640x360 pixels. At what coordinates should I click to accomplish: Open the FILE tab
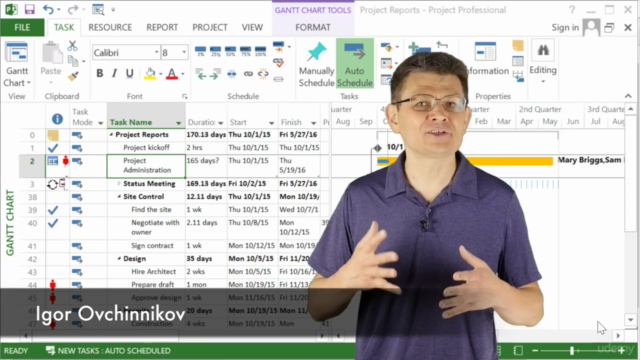22,27
